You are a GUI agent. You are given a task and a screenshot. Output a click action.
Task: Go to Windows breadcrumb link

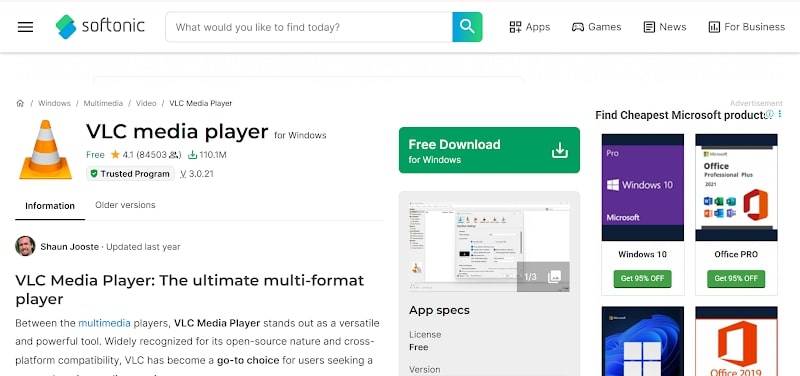[54, 103]
